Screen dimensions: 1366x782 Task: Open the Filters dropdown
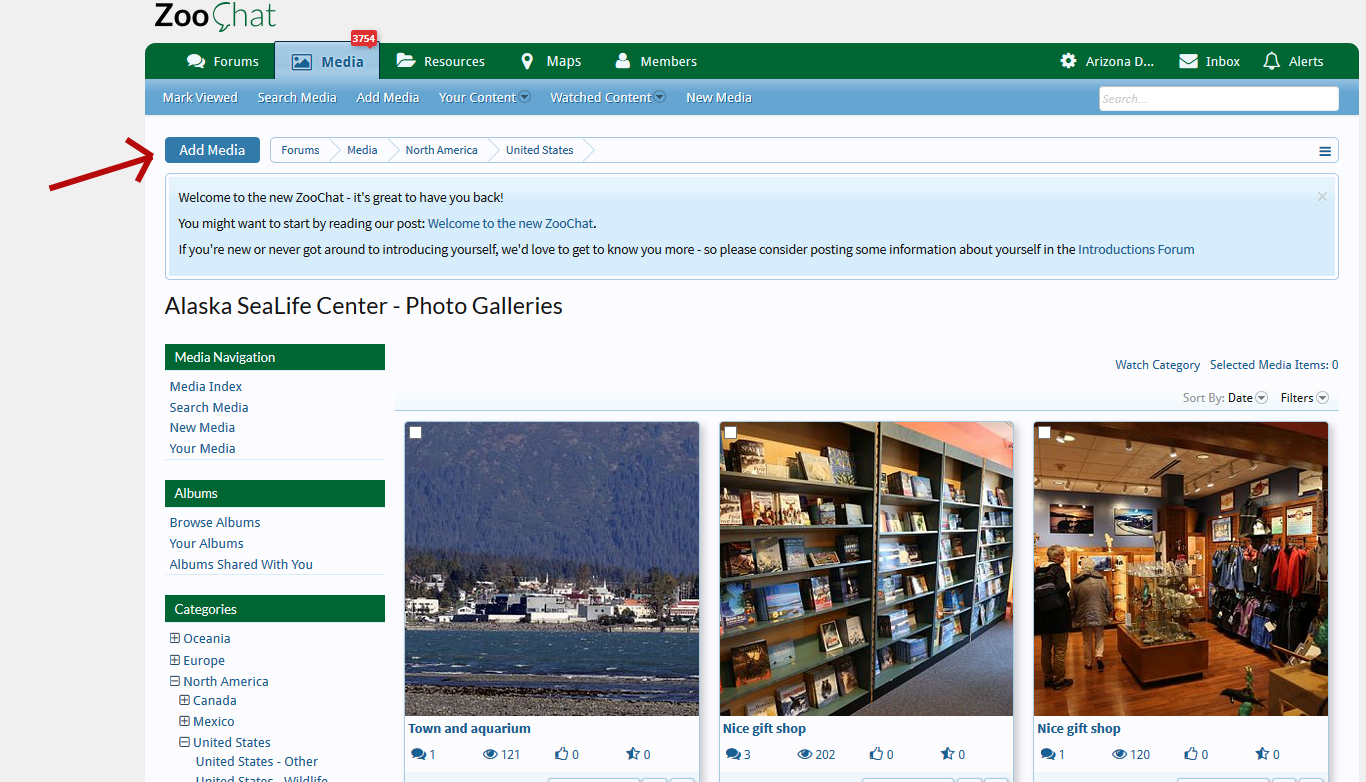coord(1304,398)
